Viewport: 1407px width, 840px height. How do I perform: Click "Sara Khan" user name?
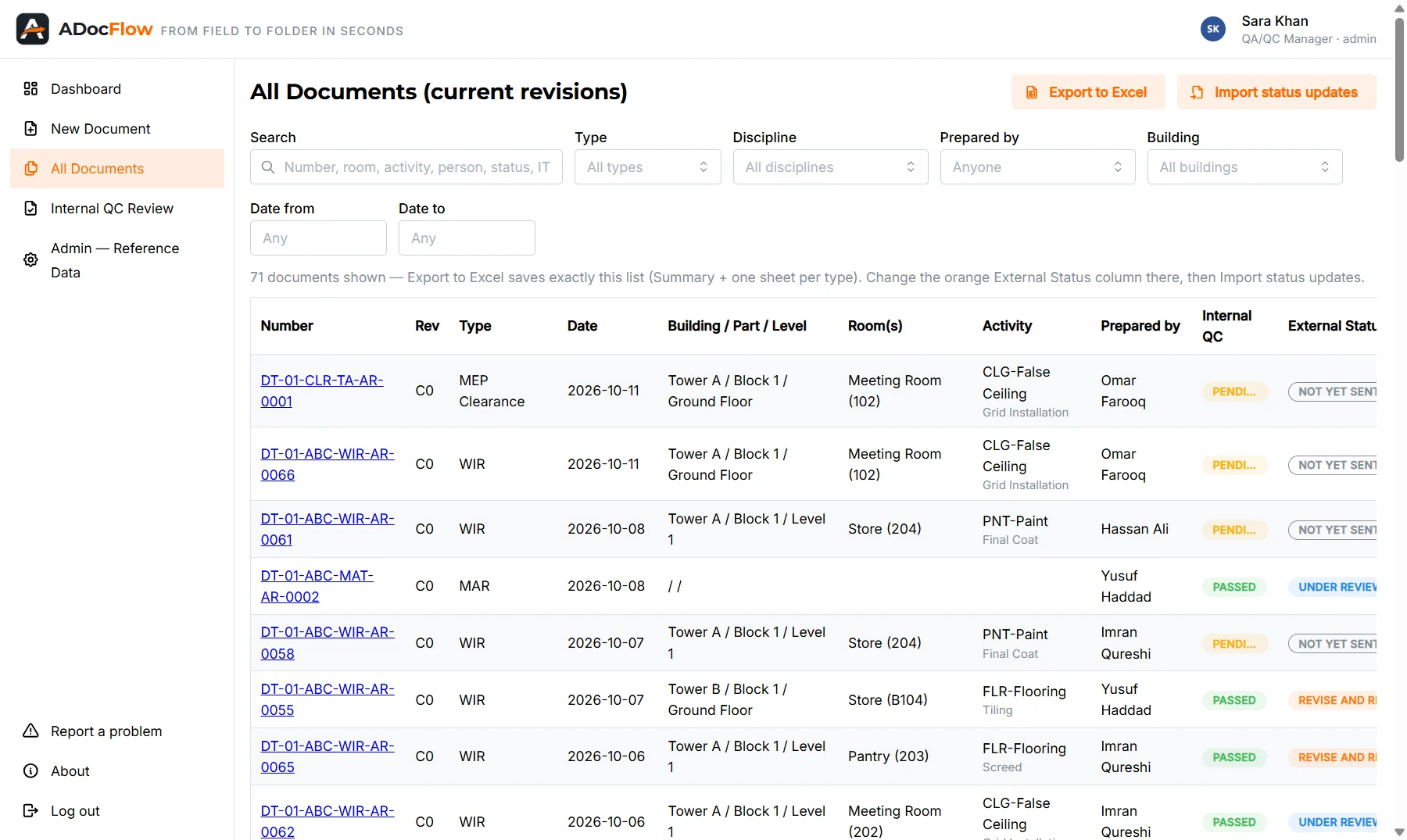pos(1274,21)
